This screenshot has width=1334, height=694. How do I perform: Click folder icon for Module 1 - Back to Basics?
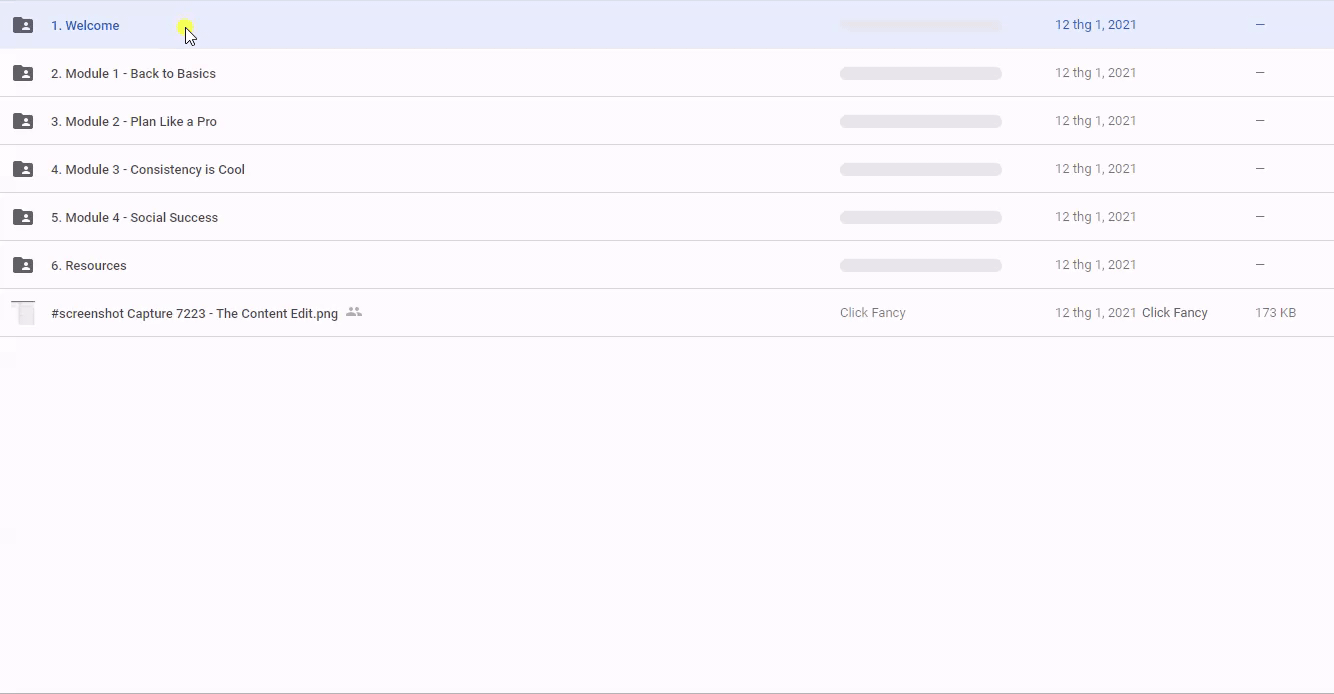[x=23, y=73]
